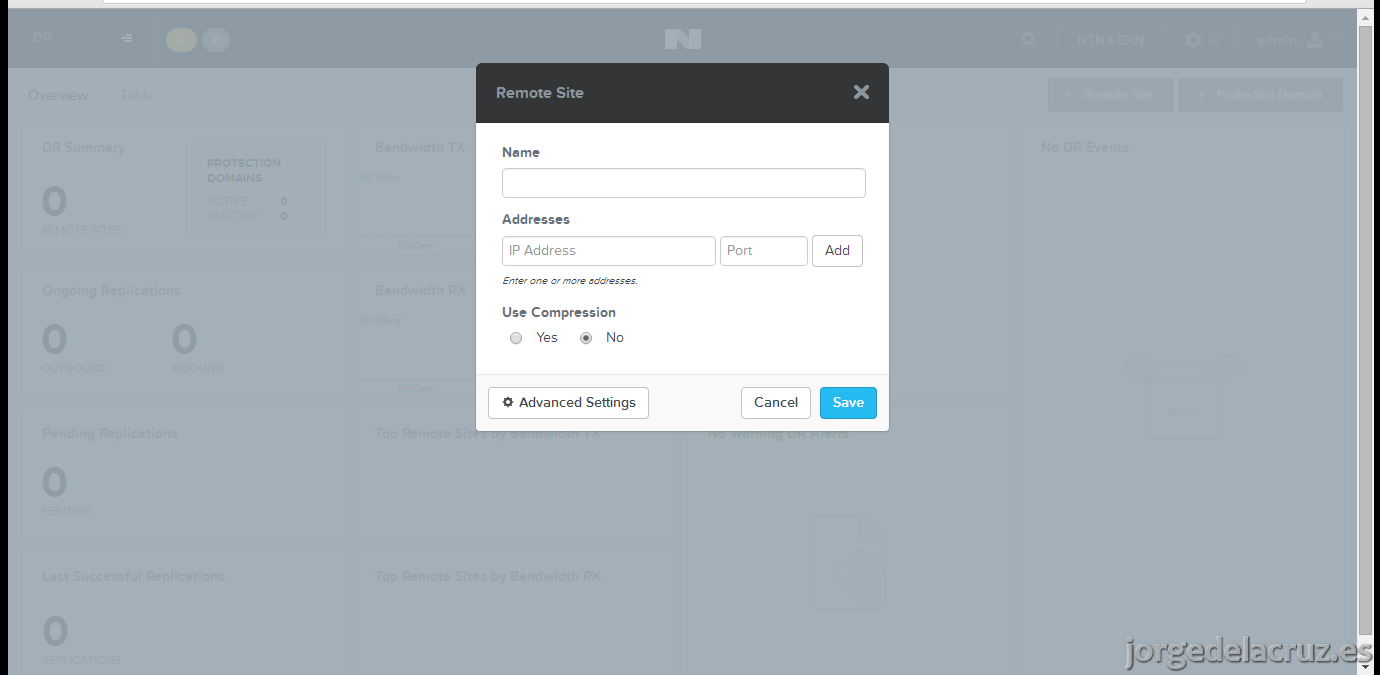Viewport: 1380px width, 675px height.
Task: Click the yellow alerts badge
Action: click(x=181, y=40)
